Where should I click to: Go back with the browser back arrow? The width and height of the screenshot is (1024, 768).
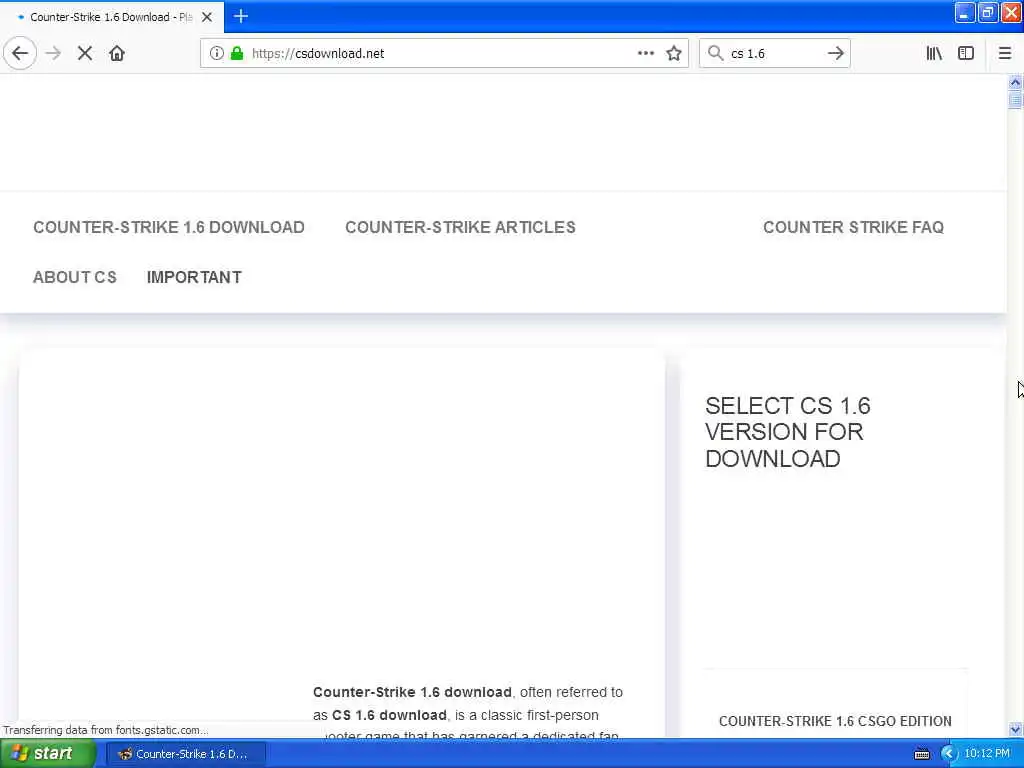[x=20, y=54]
